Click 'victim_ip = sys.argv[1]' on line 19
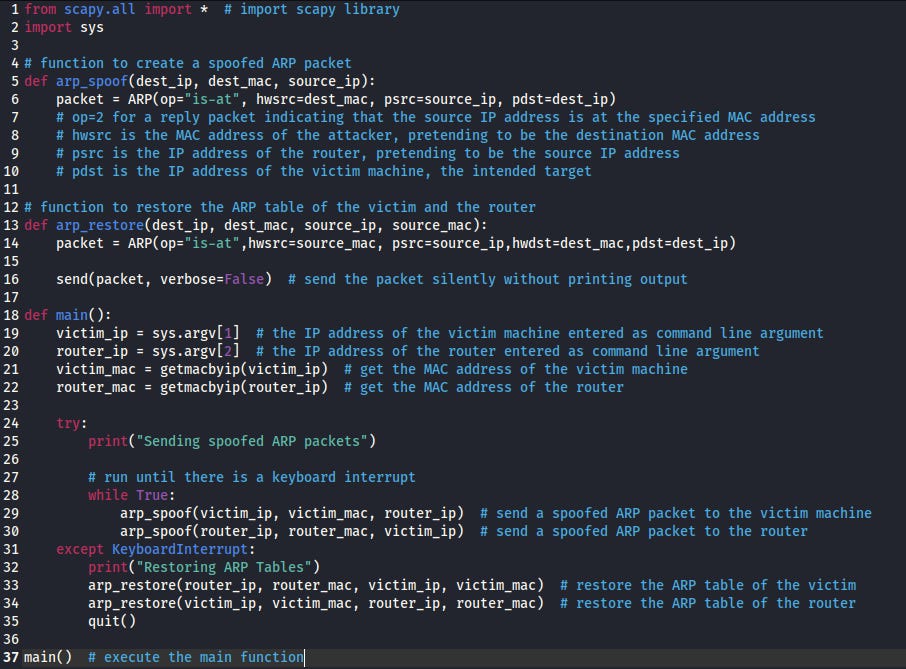Image resolution: width=906 pixels, height=669 pixels. click(x=148, y=333)
